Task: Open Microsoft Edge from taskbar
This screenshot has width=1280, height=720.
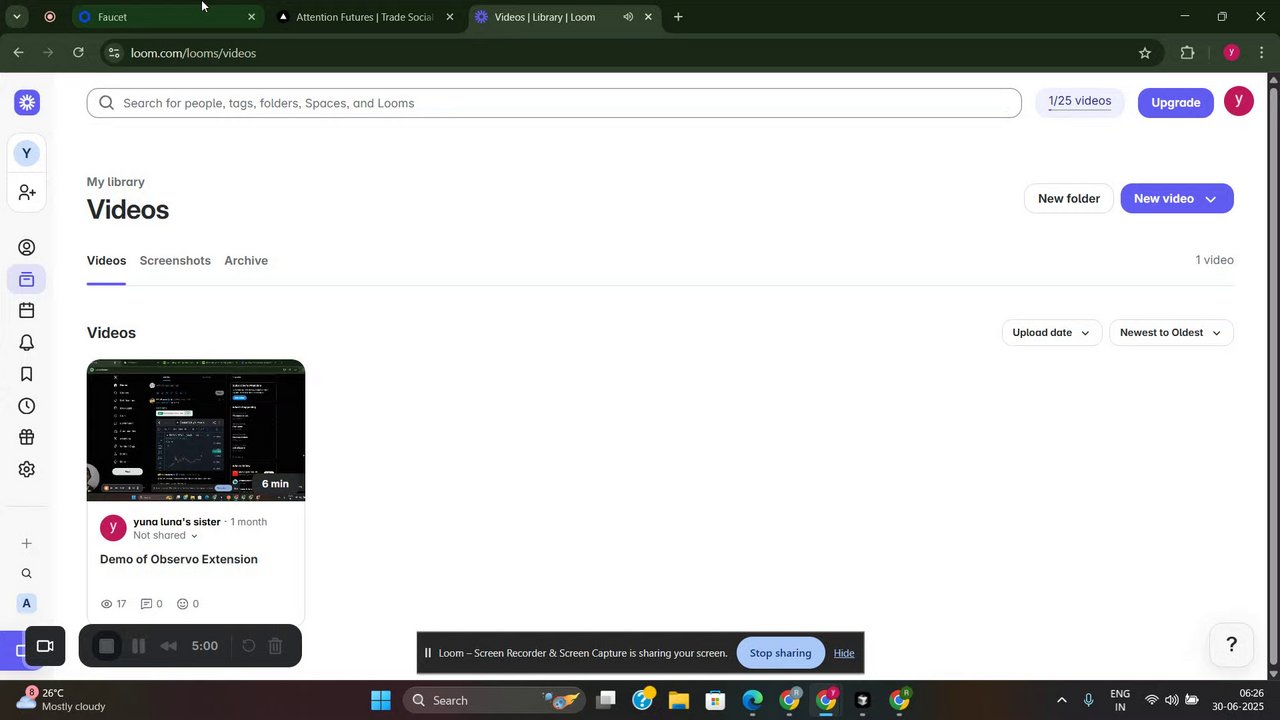Action: 753,700
